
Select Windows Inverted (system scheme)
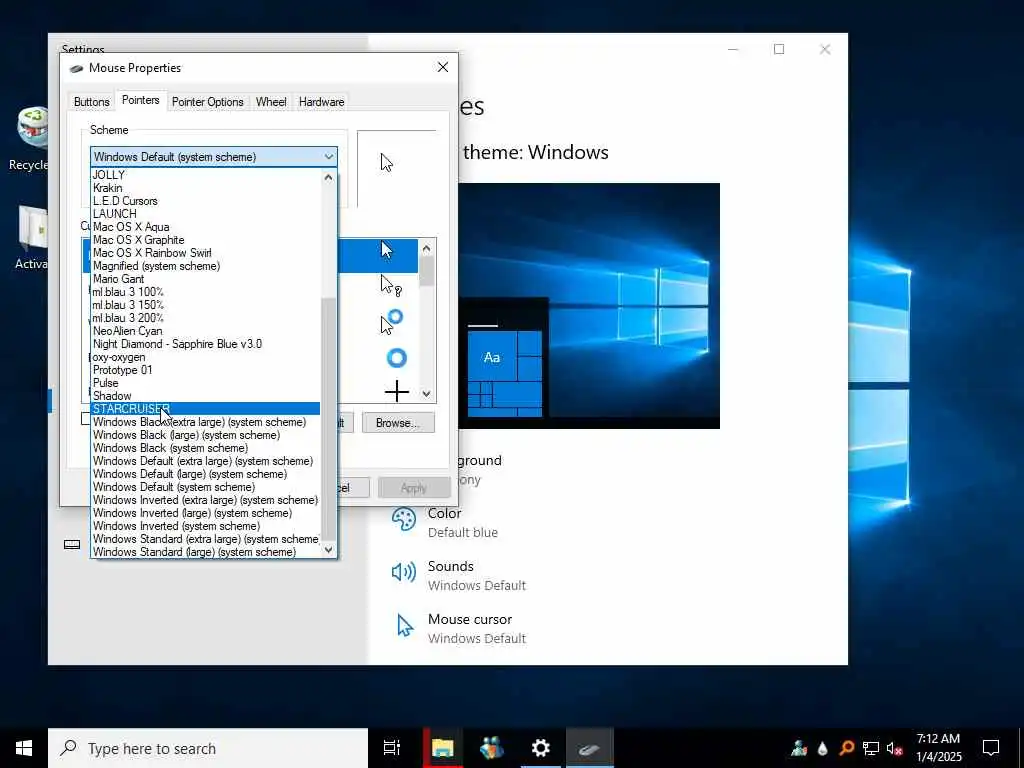click(x=205, y=526)
